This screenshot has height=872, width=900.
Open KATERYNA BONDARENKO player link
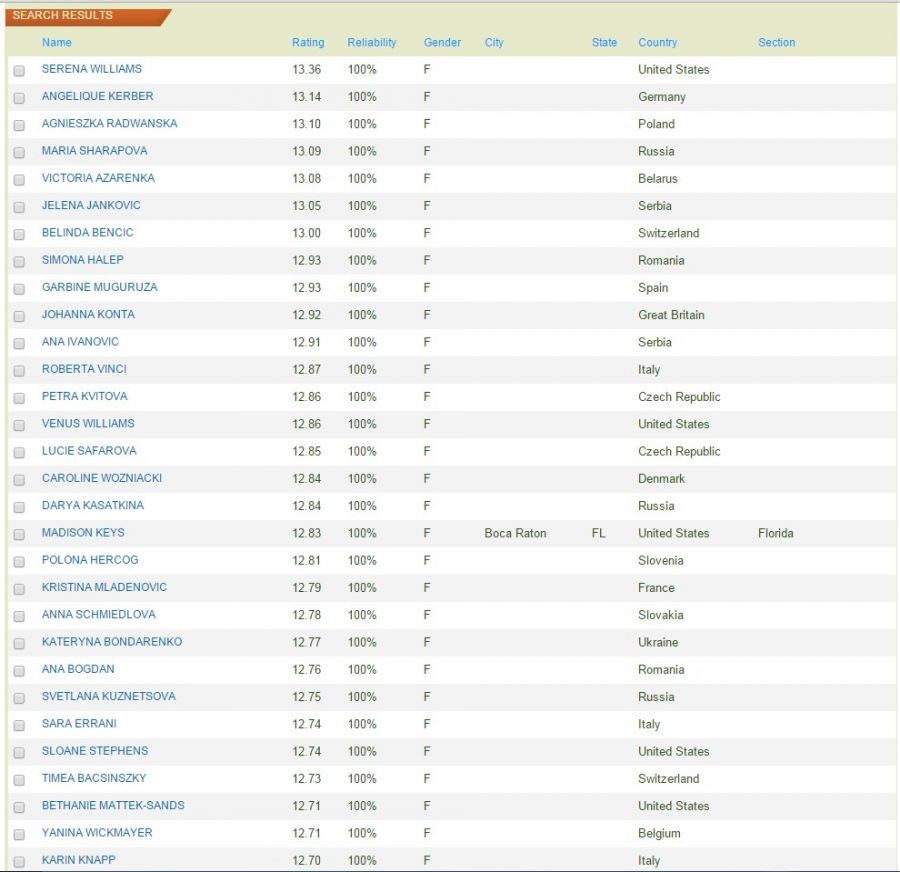111,641
